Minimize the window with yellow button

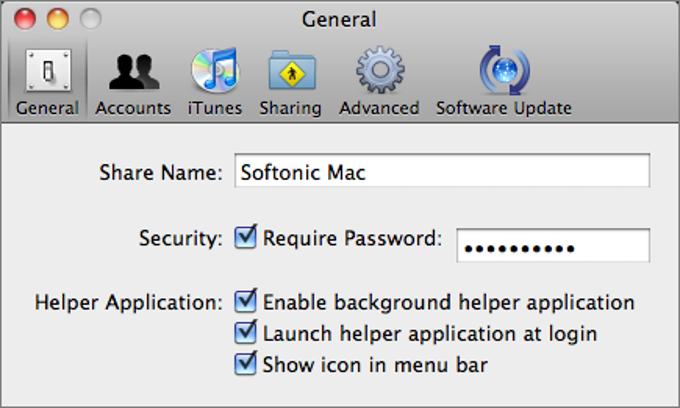click(x=58, y=18)
